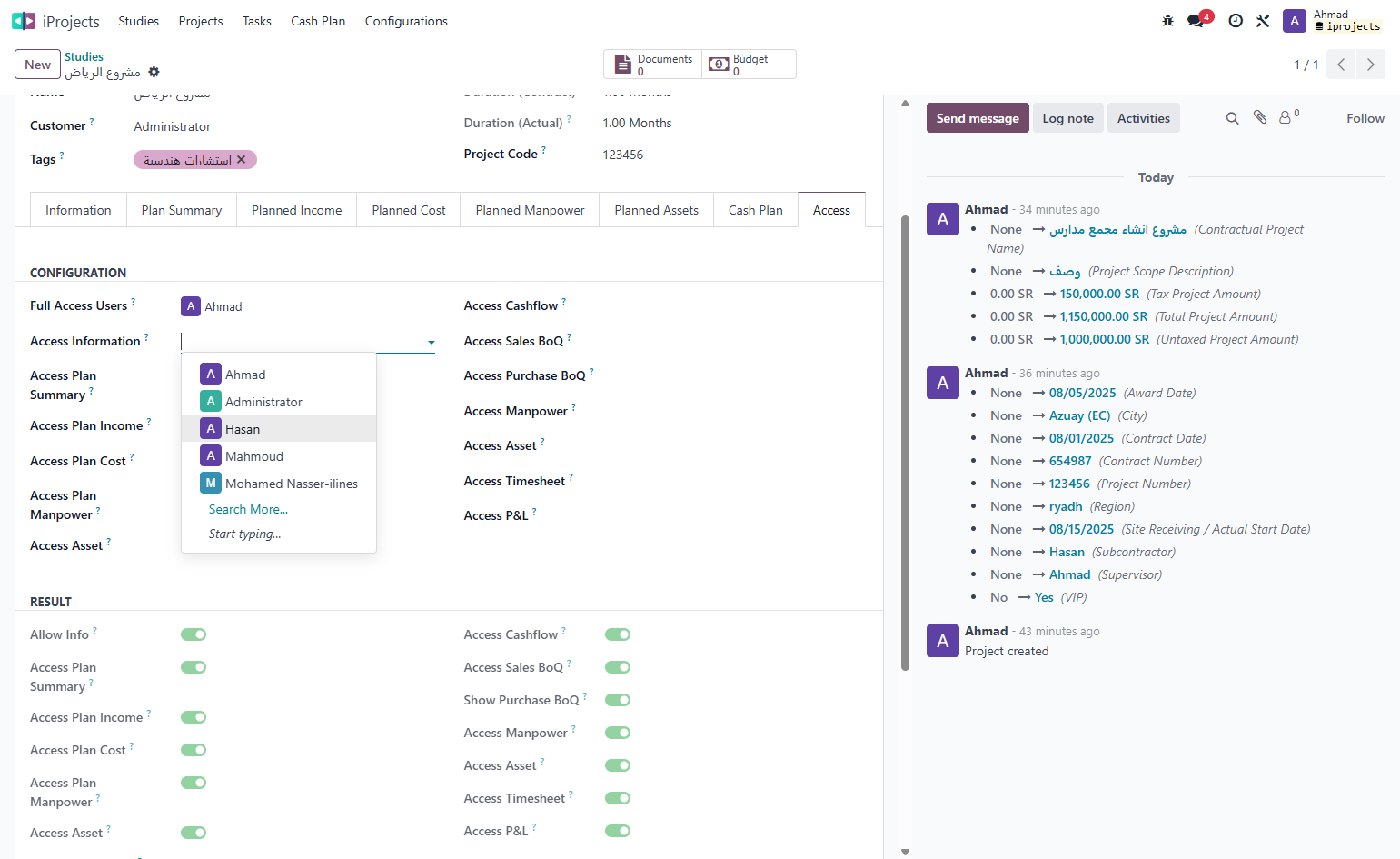This screenshot has height=859, width=1400.
Task: Open the activities clock icon
Action: click(1236, 21)
